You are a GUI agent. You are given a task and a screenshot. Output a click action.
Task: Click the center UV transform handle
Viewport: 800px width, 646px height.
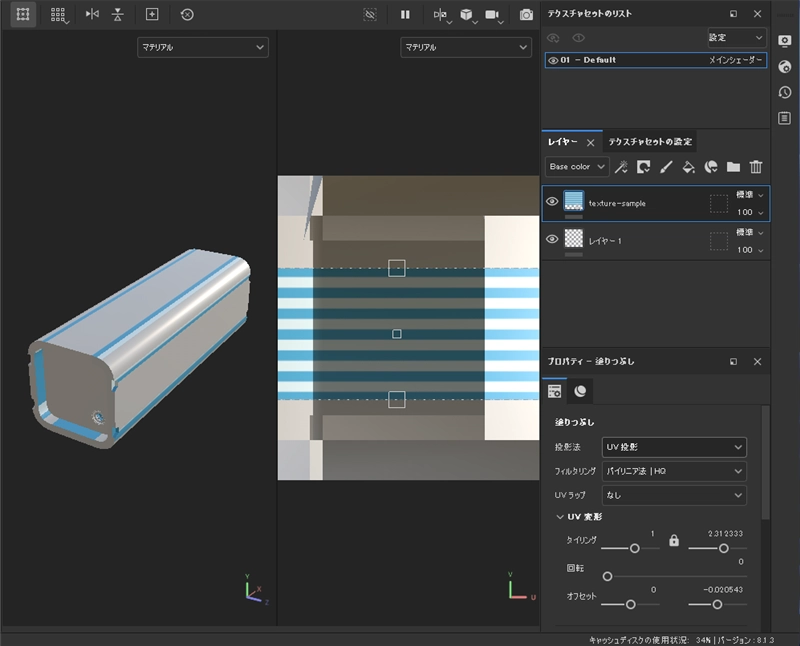click(x=397, y=334)
